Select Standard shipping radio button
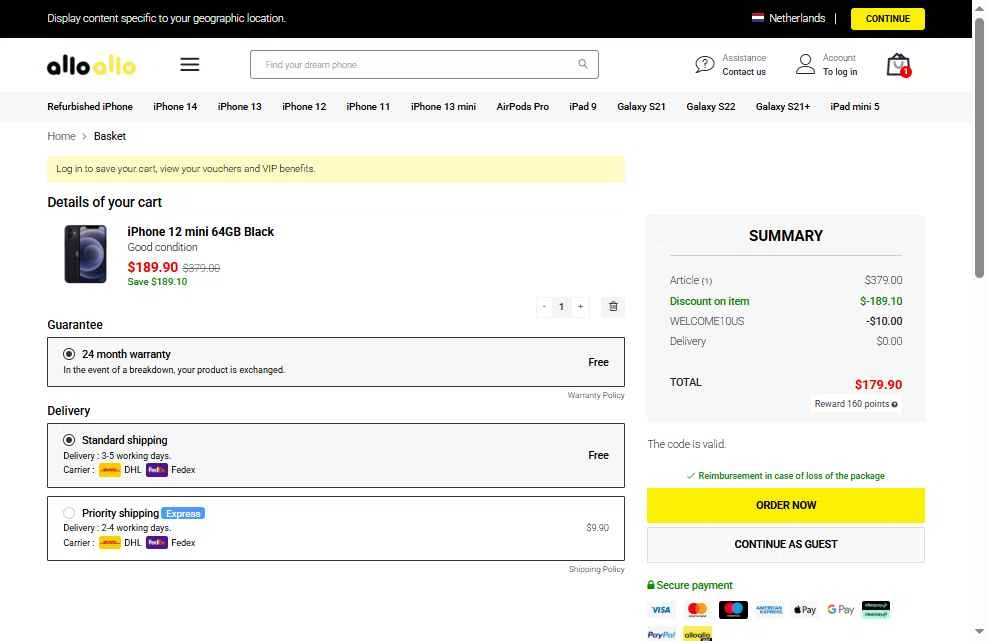Viewport: 987px width, 641px height. 69,440
